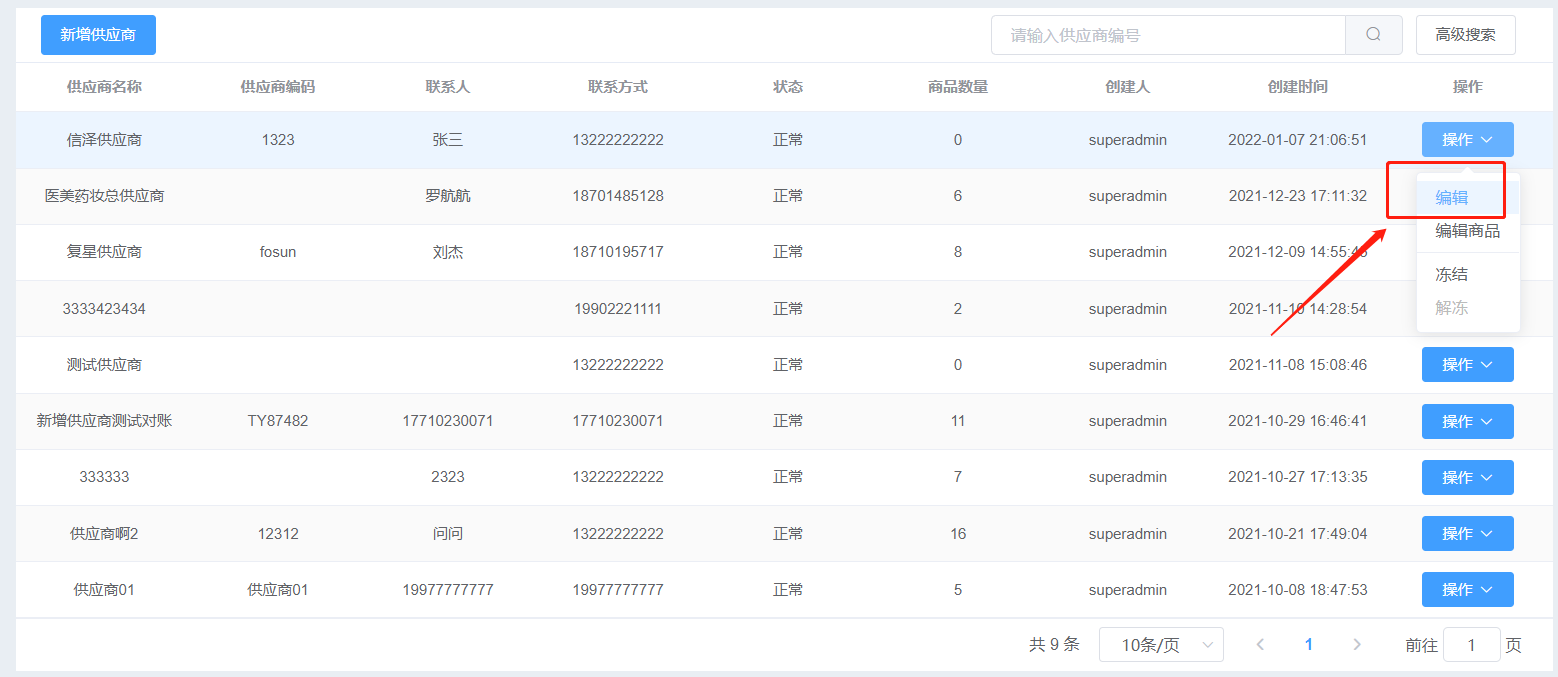Click supplier name 信泽供应商
The image size is (1558, 677).
[104, 140]
